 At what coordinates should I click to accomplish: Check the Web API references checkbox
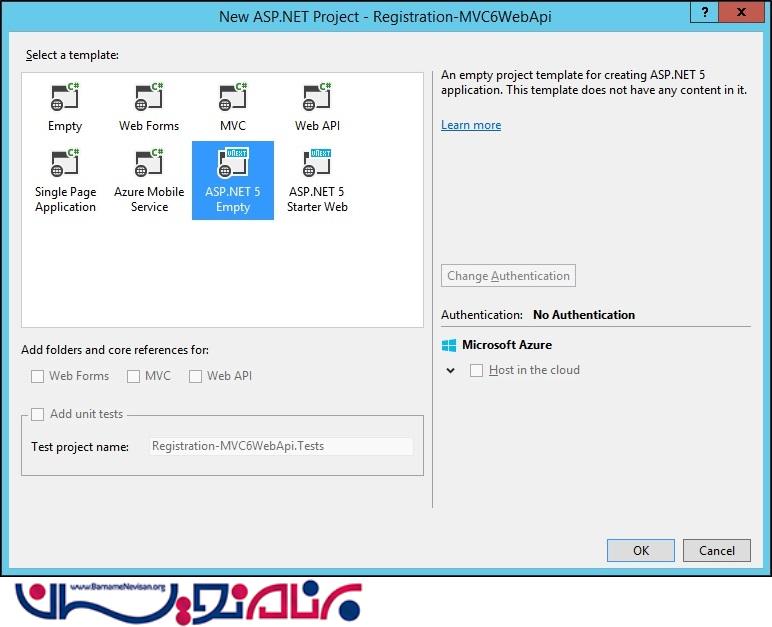[x=196, y=376]
